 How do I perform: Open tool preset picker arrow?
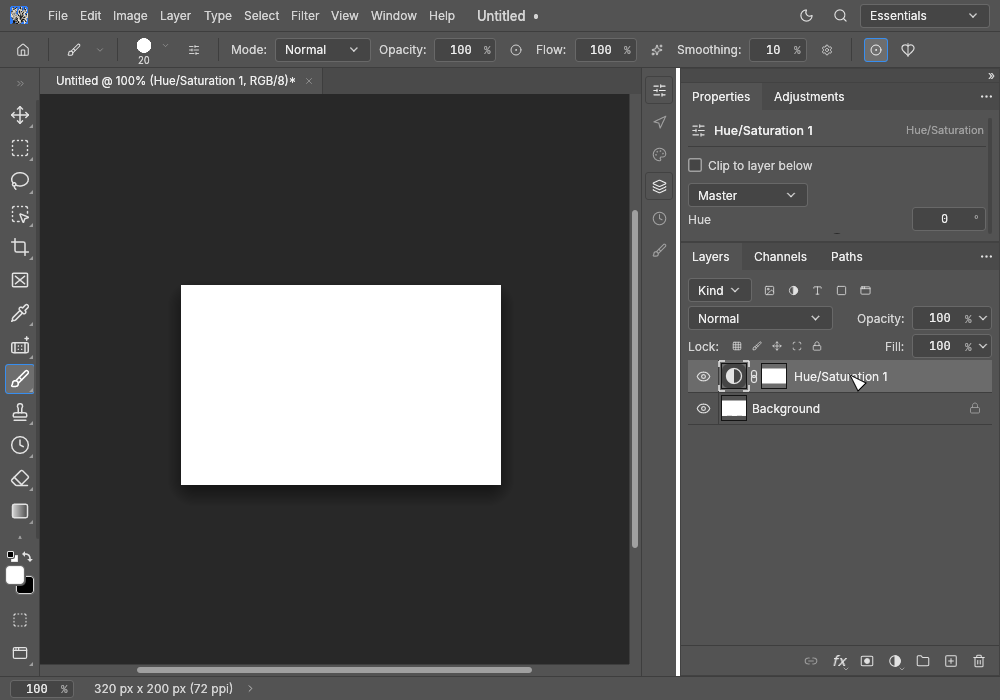99,50
